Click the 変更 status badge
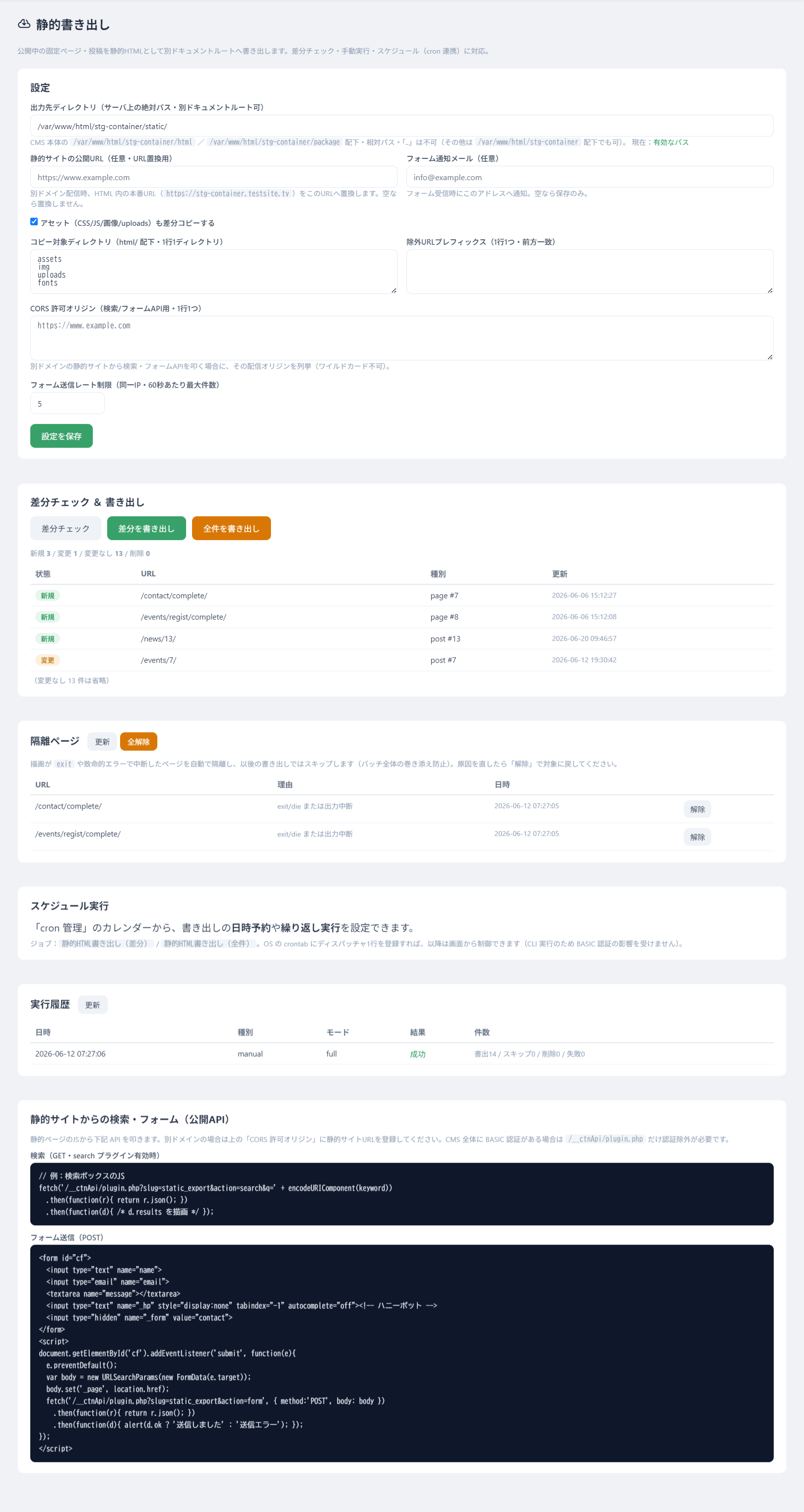 48,660
